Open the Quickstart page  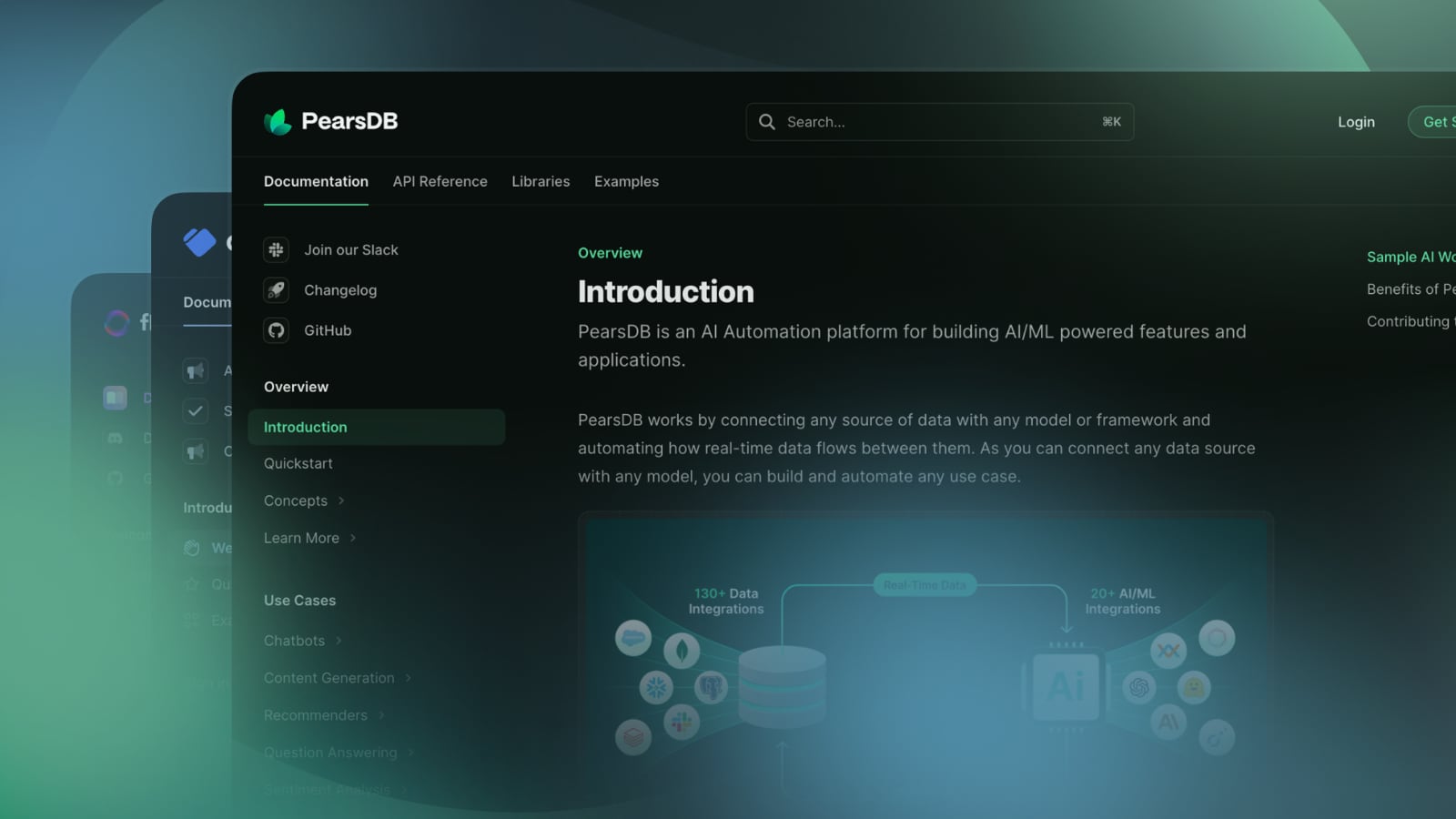coord(298,463)
